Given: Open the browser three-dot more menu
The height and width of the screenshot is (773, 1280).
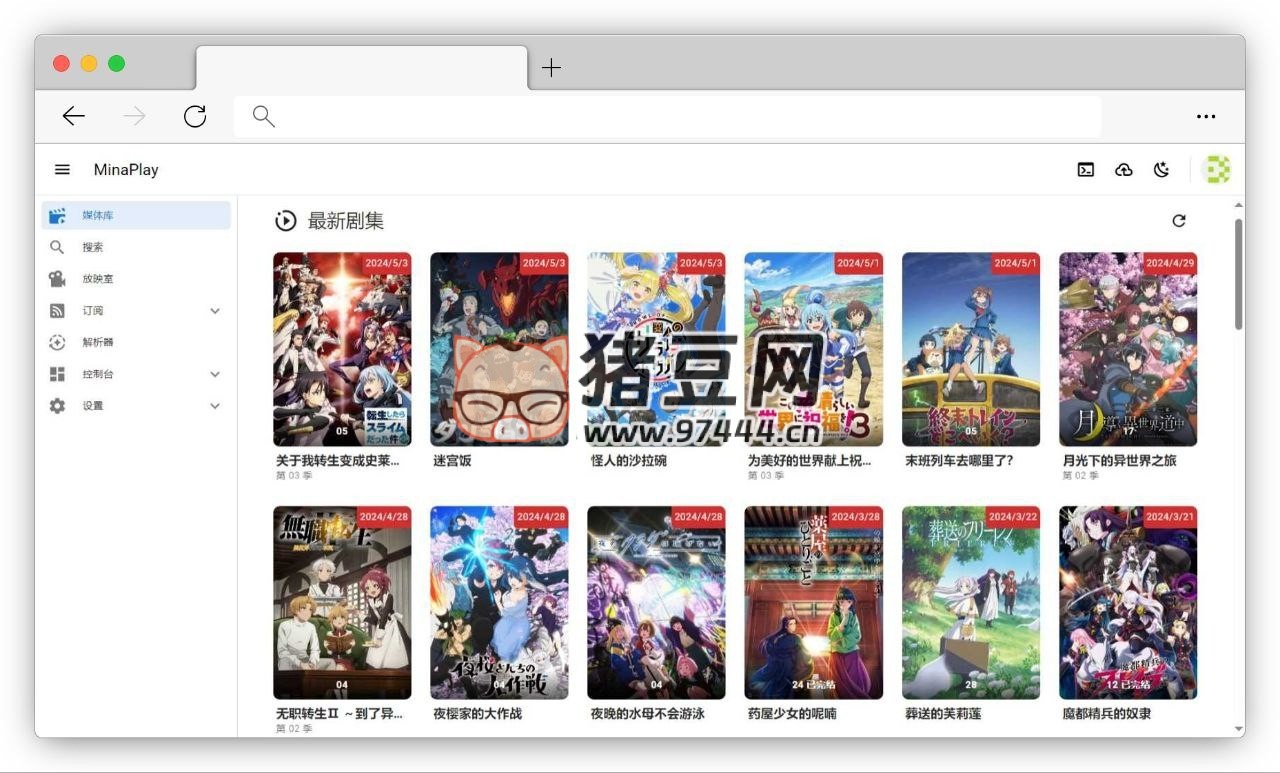Looking at the screenshot, I should [x=1206, y=117].
